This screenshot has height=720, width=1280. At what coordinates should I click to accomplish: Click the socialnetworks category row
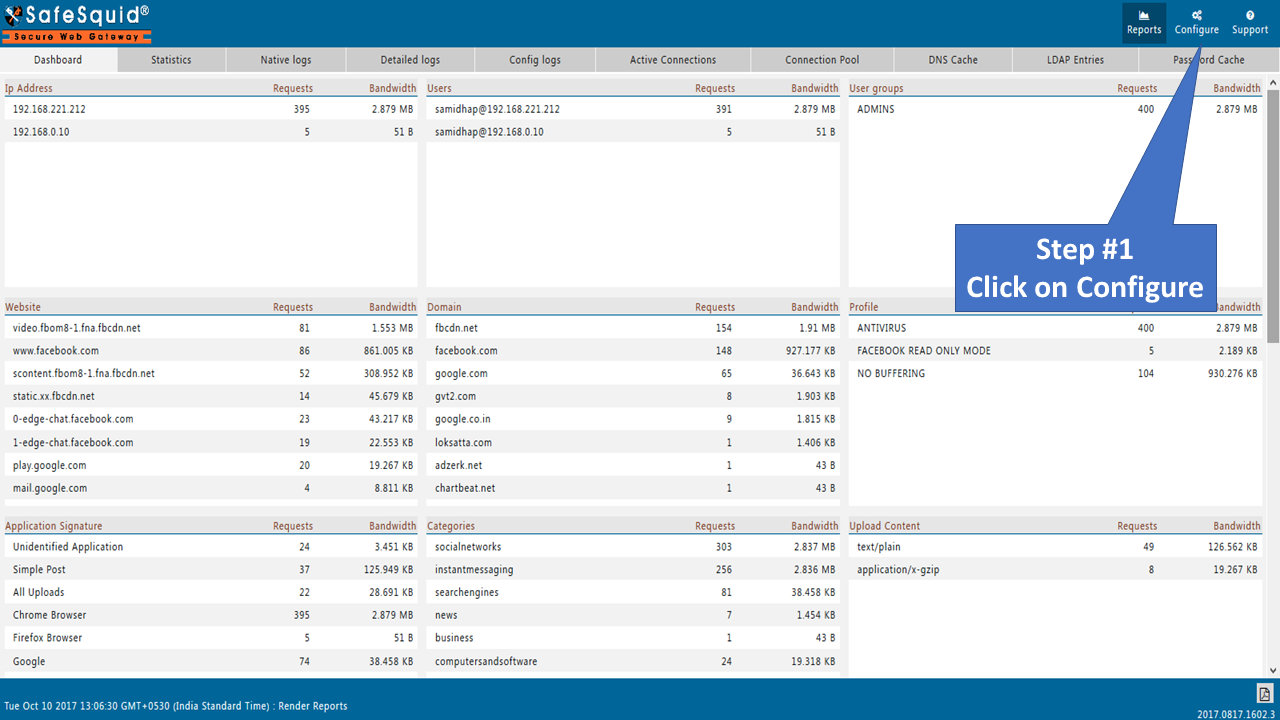coord(468,547)
